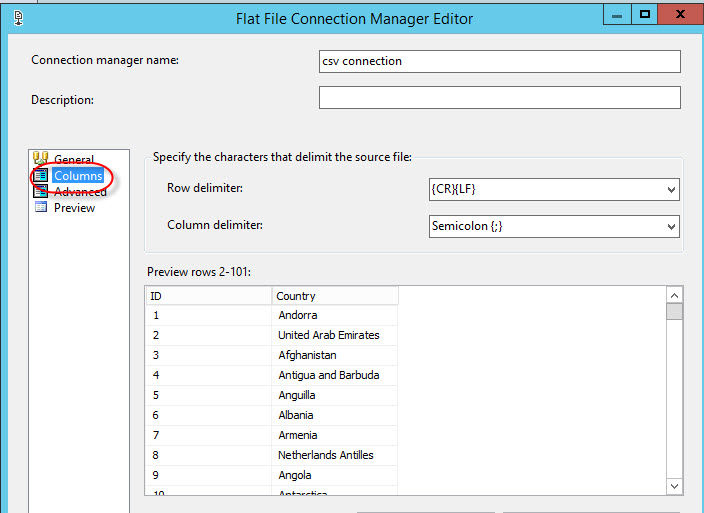Select the General page label
The image size is (704, 513).
74,160
